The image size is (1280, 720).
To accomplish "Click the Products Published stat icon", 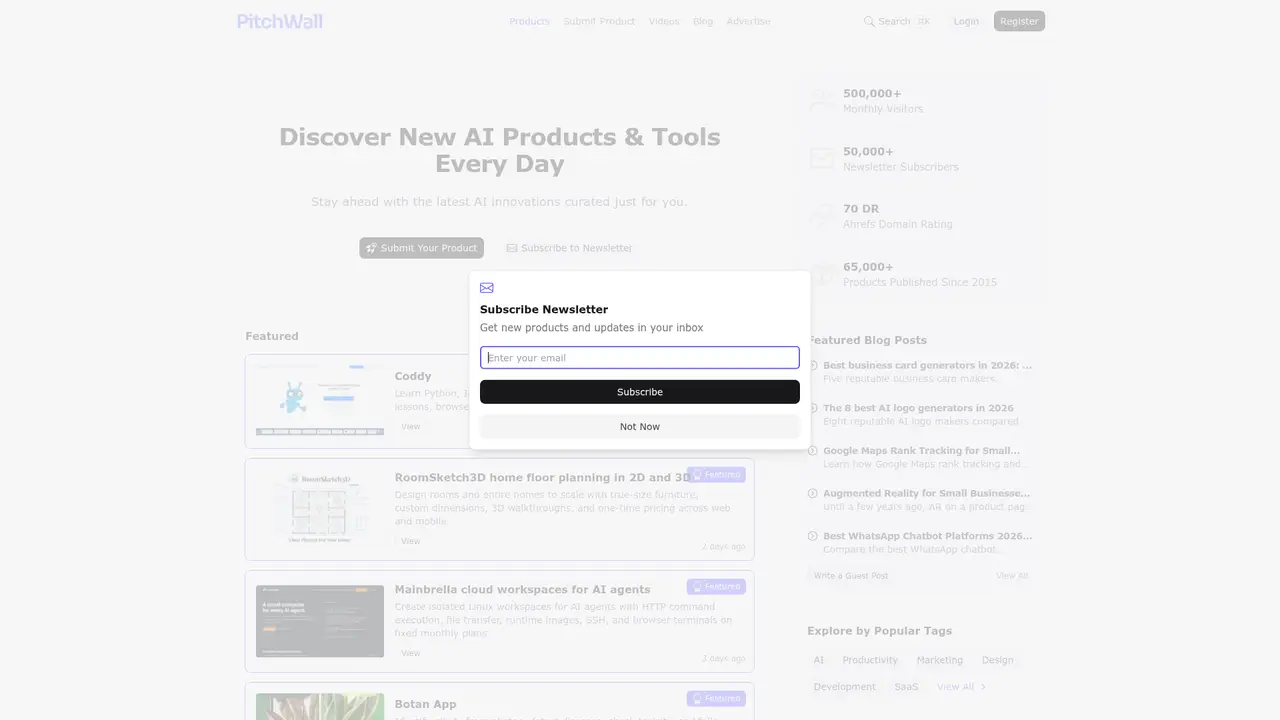I will [x=822, y=274].
